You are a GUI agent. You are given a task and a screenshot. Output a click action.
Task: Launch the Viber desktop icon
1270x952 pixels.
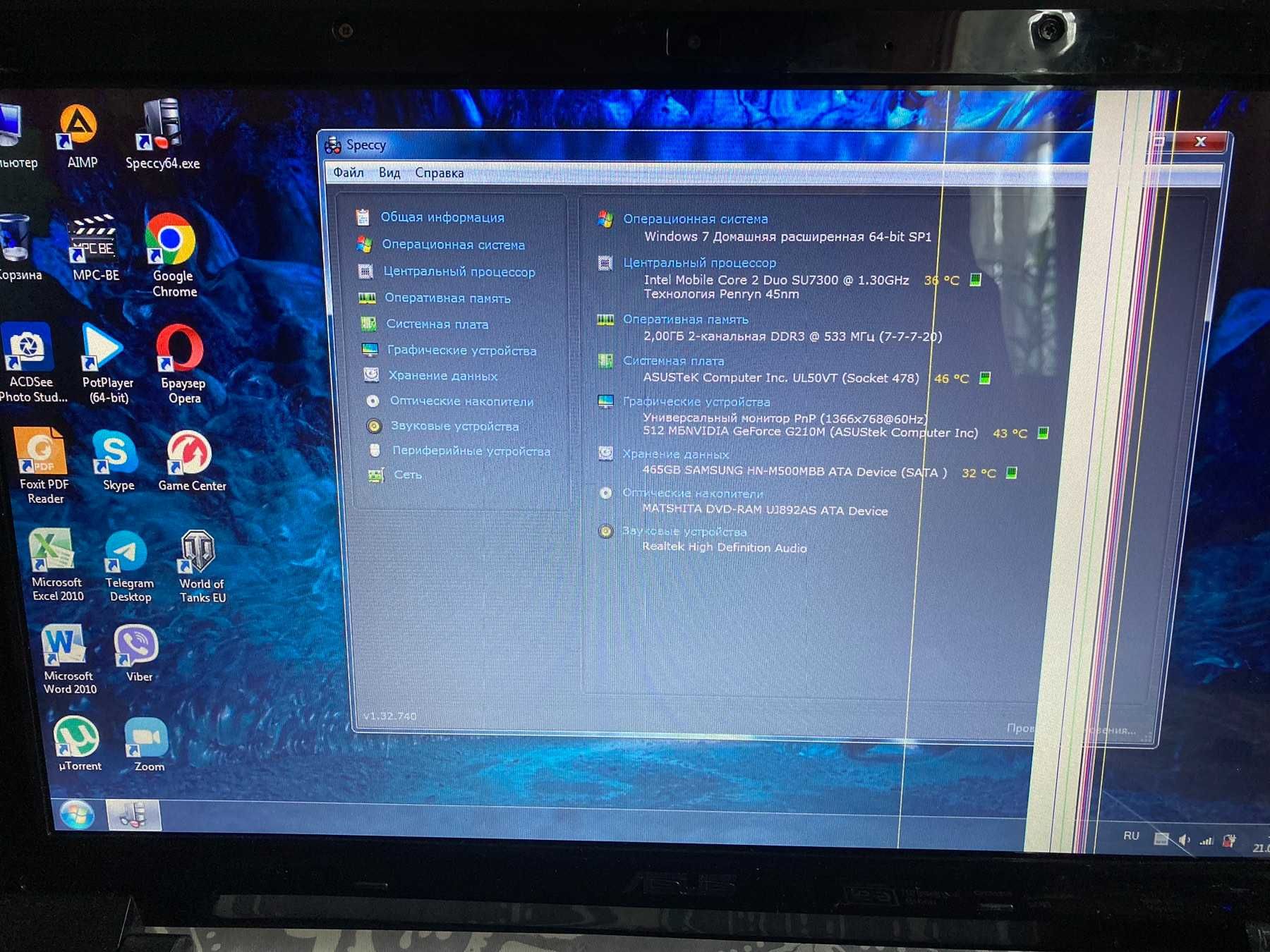coord(137,653)
